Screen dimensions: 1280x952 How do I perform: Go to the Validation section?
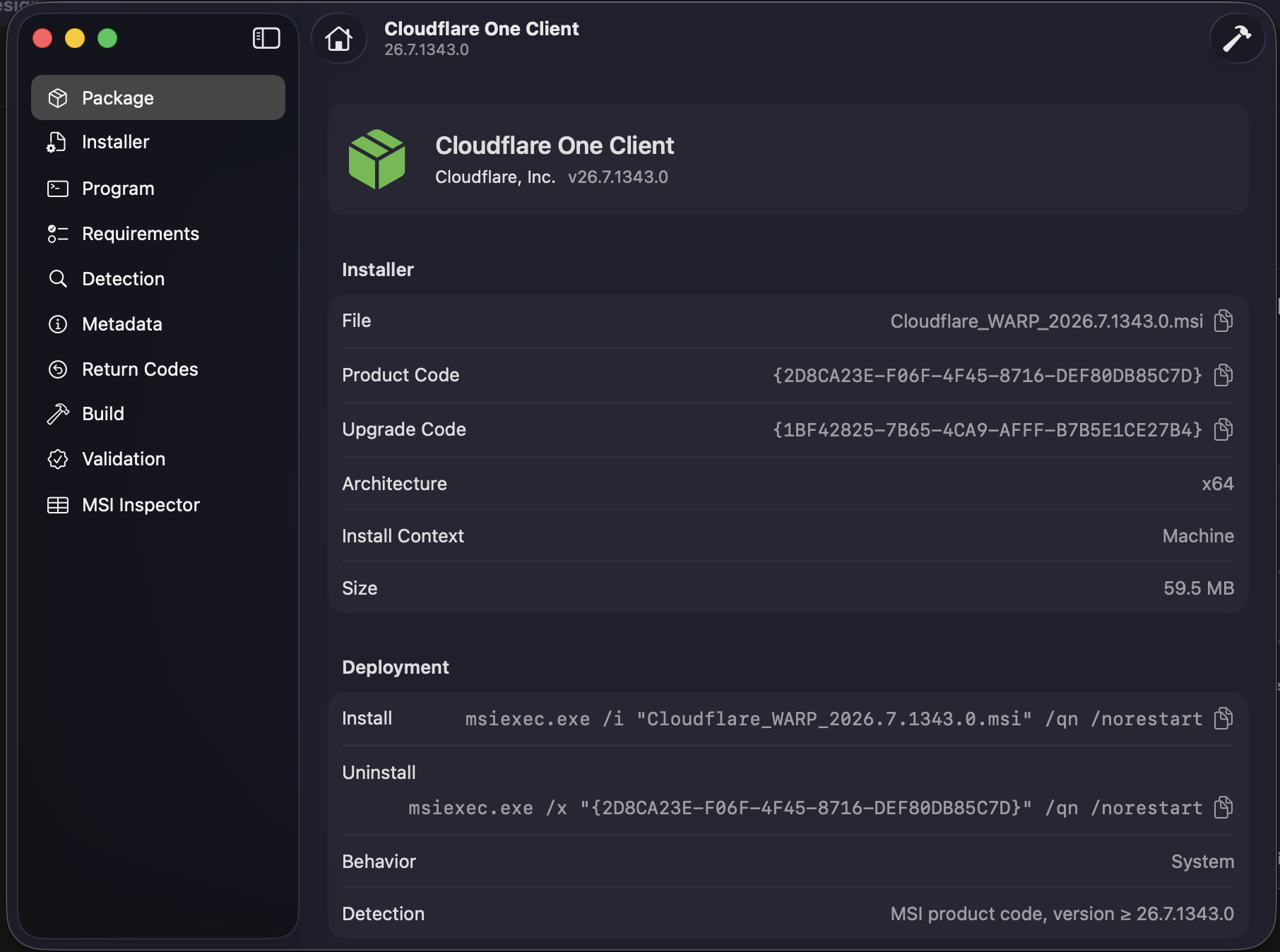[x=124, y=459]
